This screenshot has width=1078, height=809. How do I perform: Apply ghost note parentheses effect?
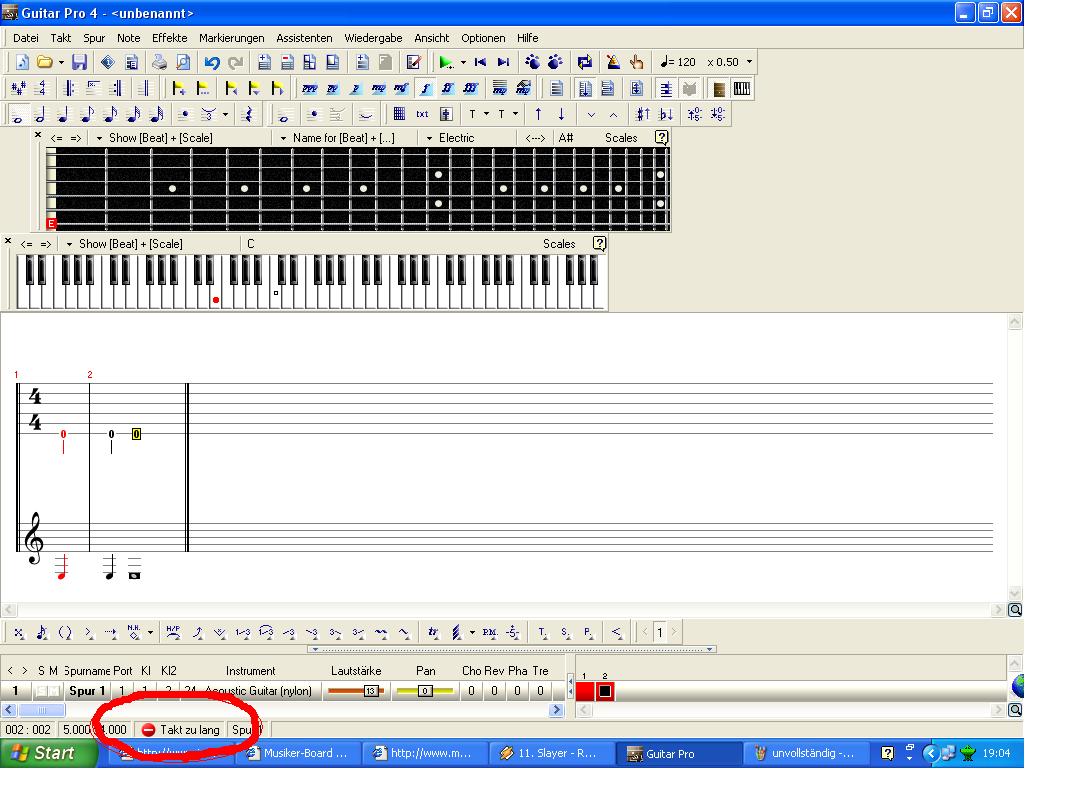coord(65,632)
